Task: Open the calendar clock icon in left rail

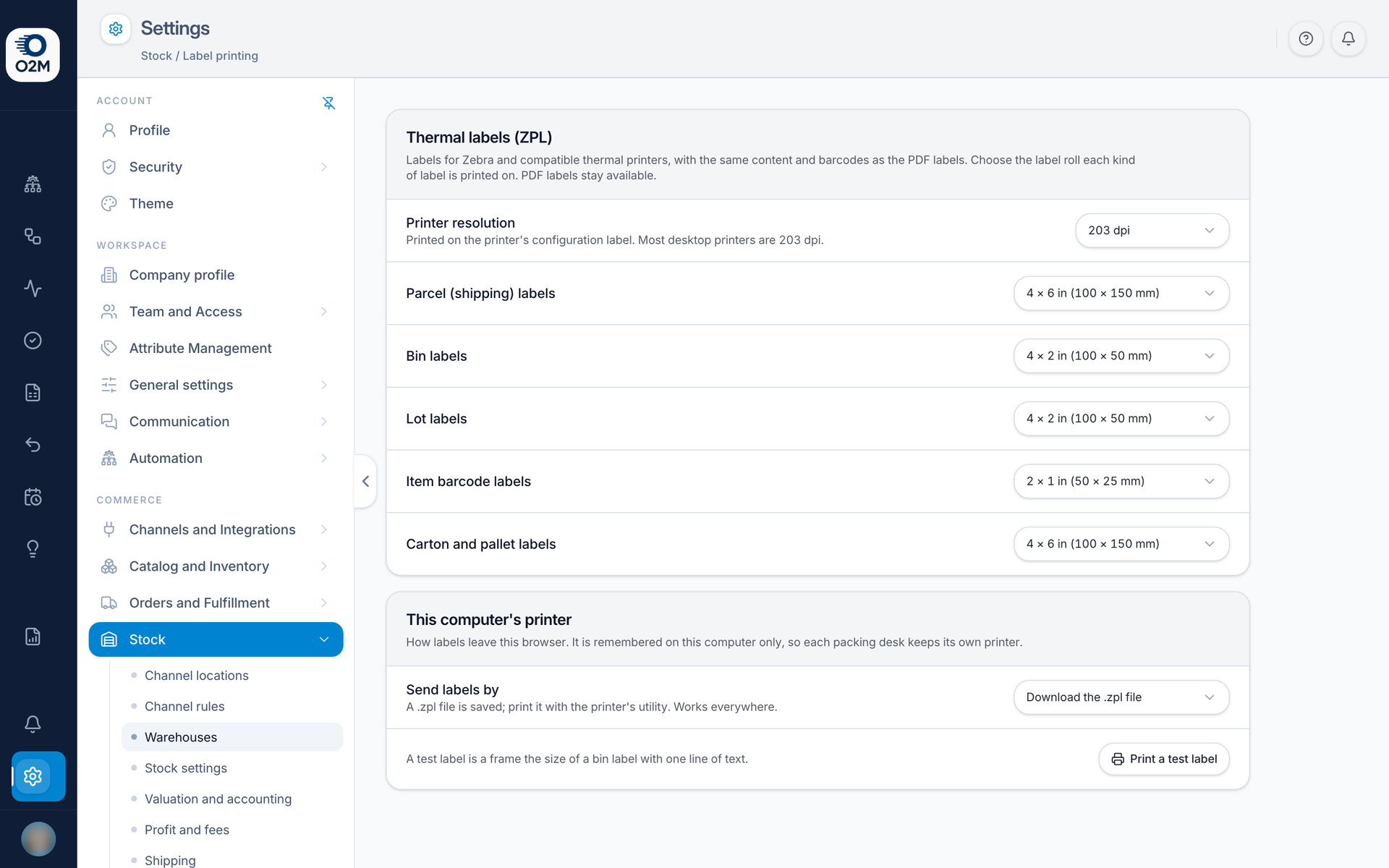Action: pos(33,496)
